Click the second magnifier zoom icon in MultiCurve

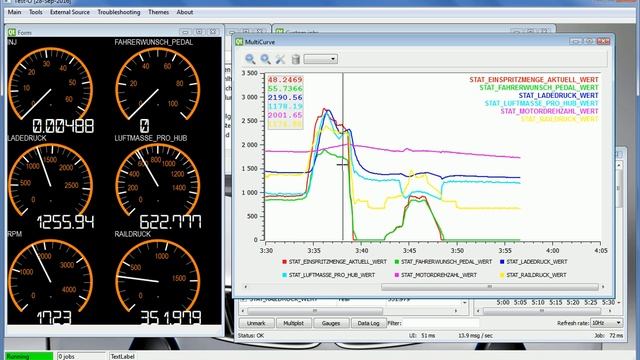pyautogui.click(x=266, y=59)
